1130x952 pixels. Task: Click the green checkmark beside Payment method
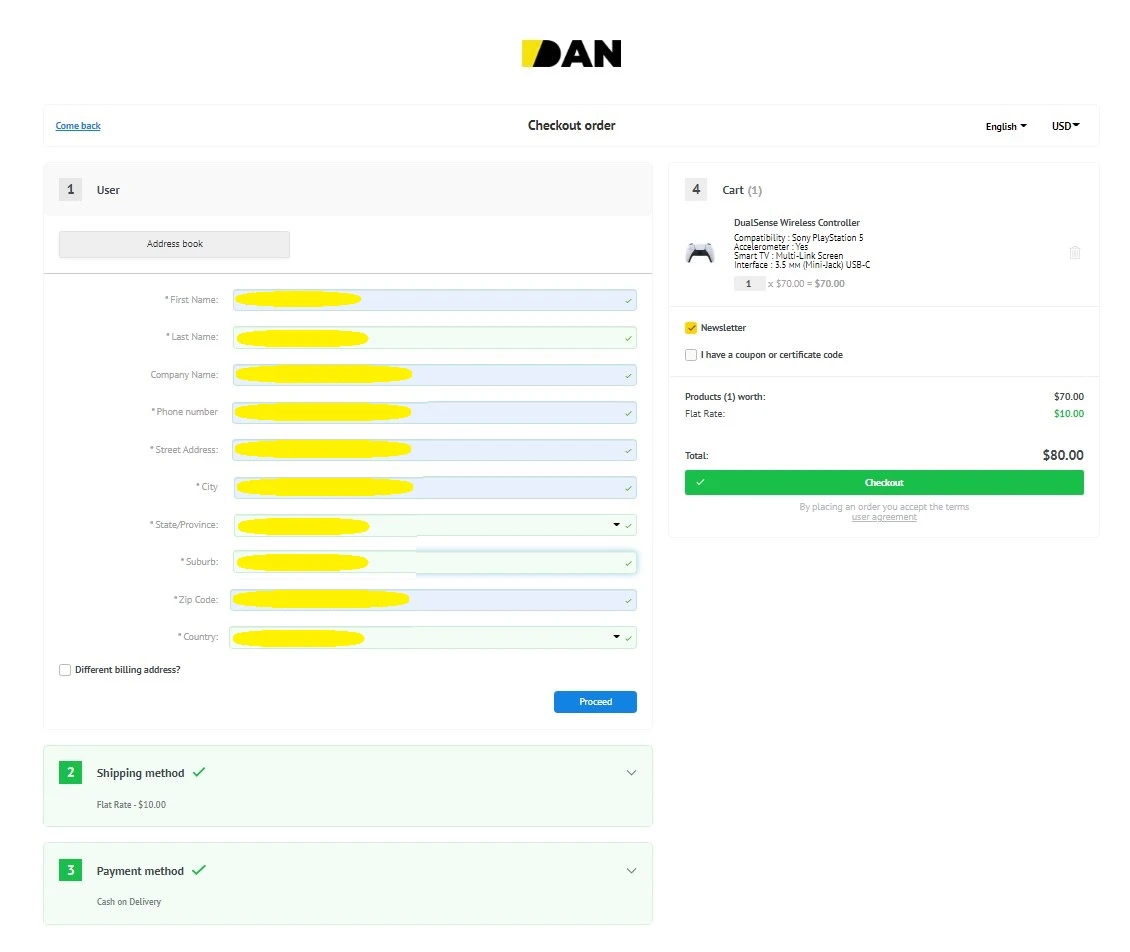[199, 870]
